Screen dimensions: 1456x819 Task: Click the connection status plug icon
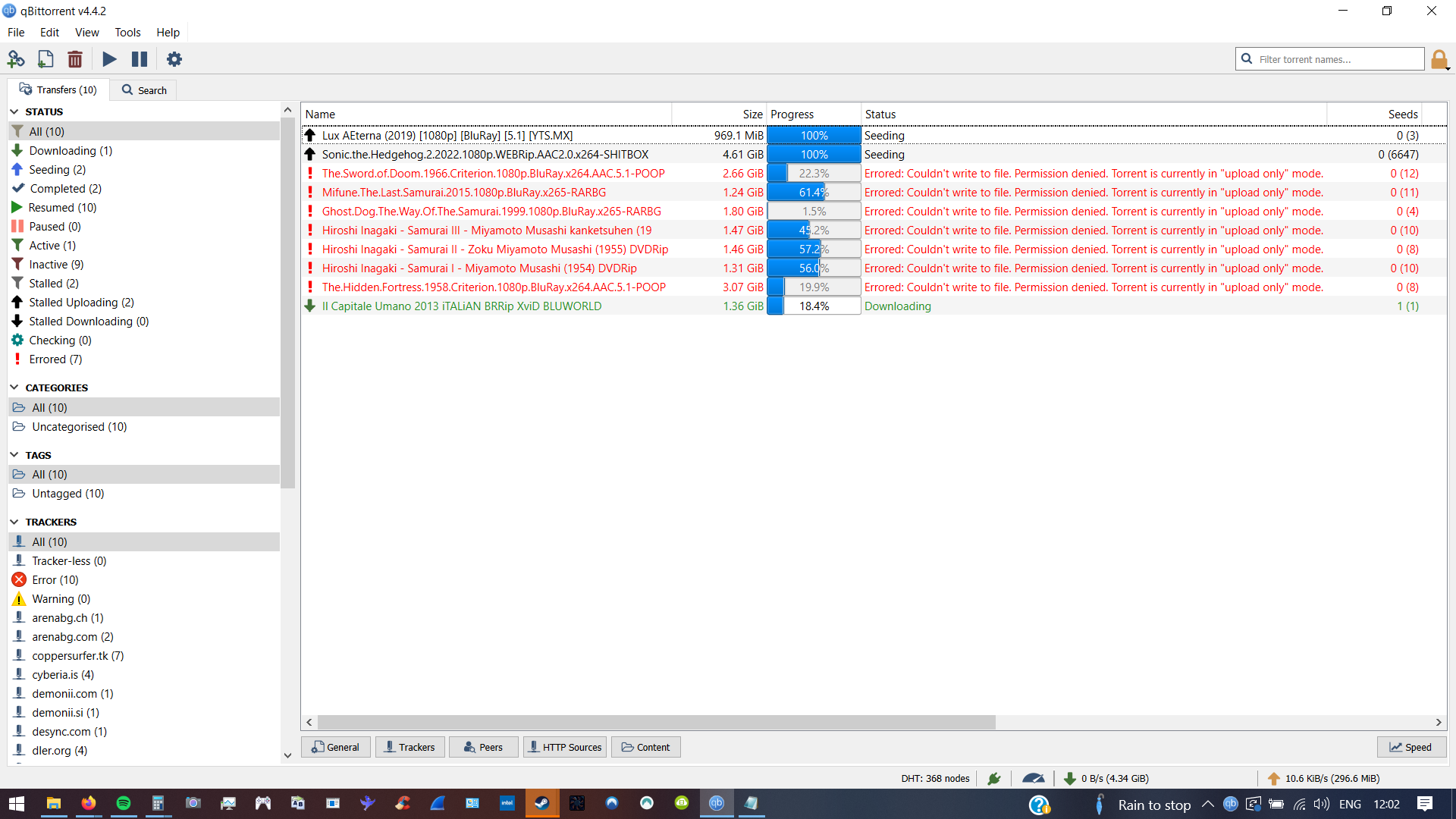(x=994, y=778)
